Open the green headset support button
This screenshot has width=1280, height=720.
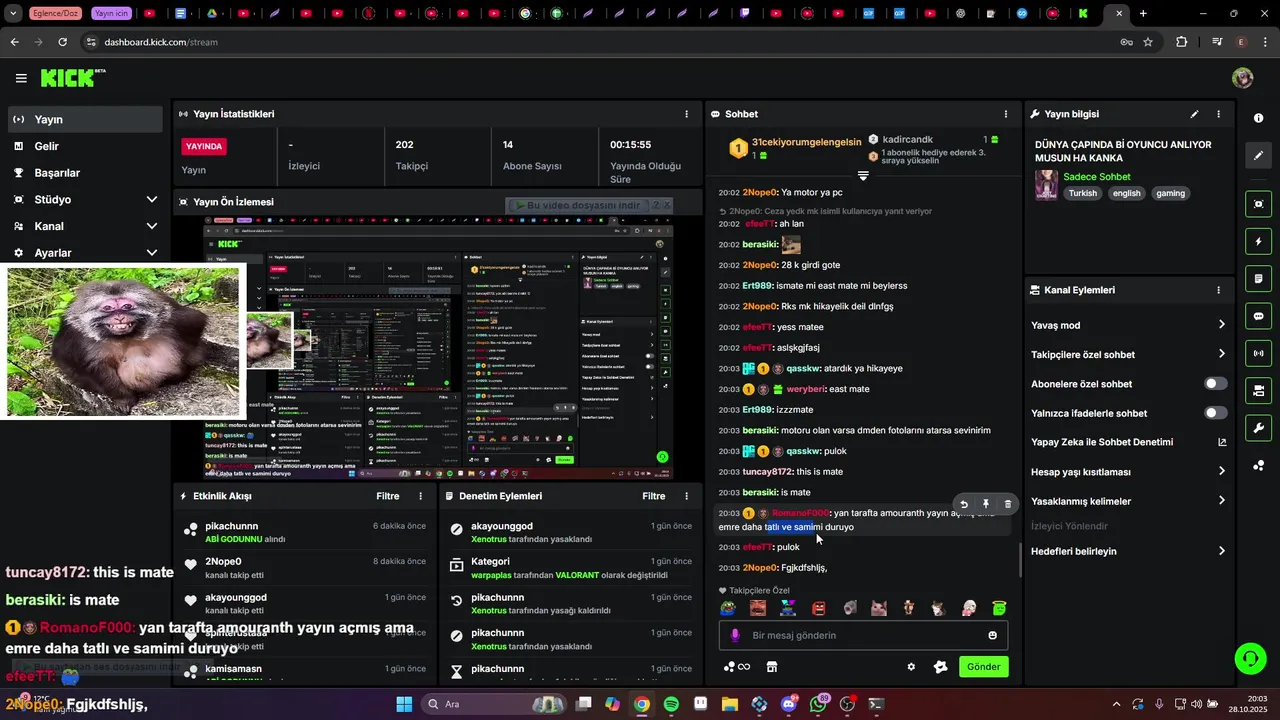coord(1250,658)
